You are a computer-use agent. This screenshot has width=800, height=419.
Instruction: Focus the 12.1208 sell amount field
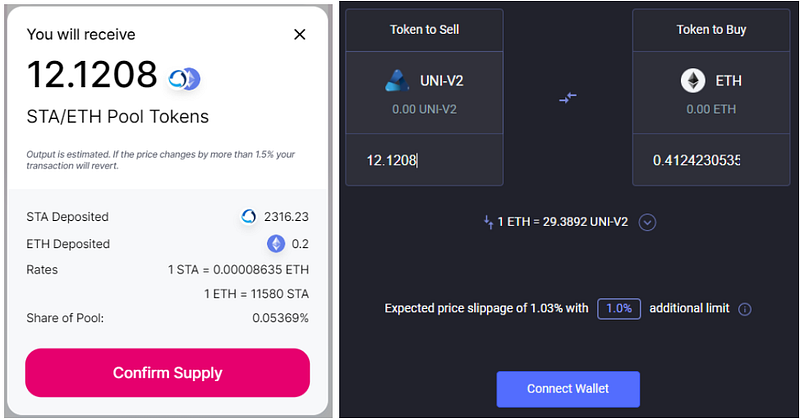click(424, 160)
